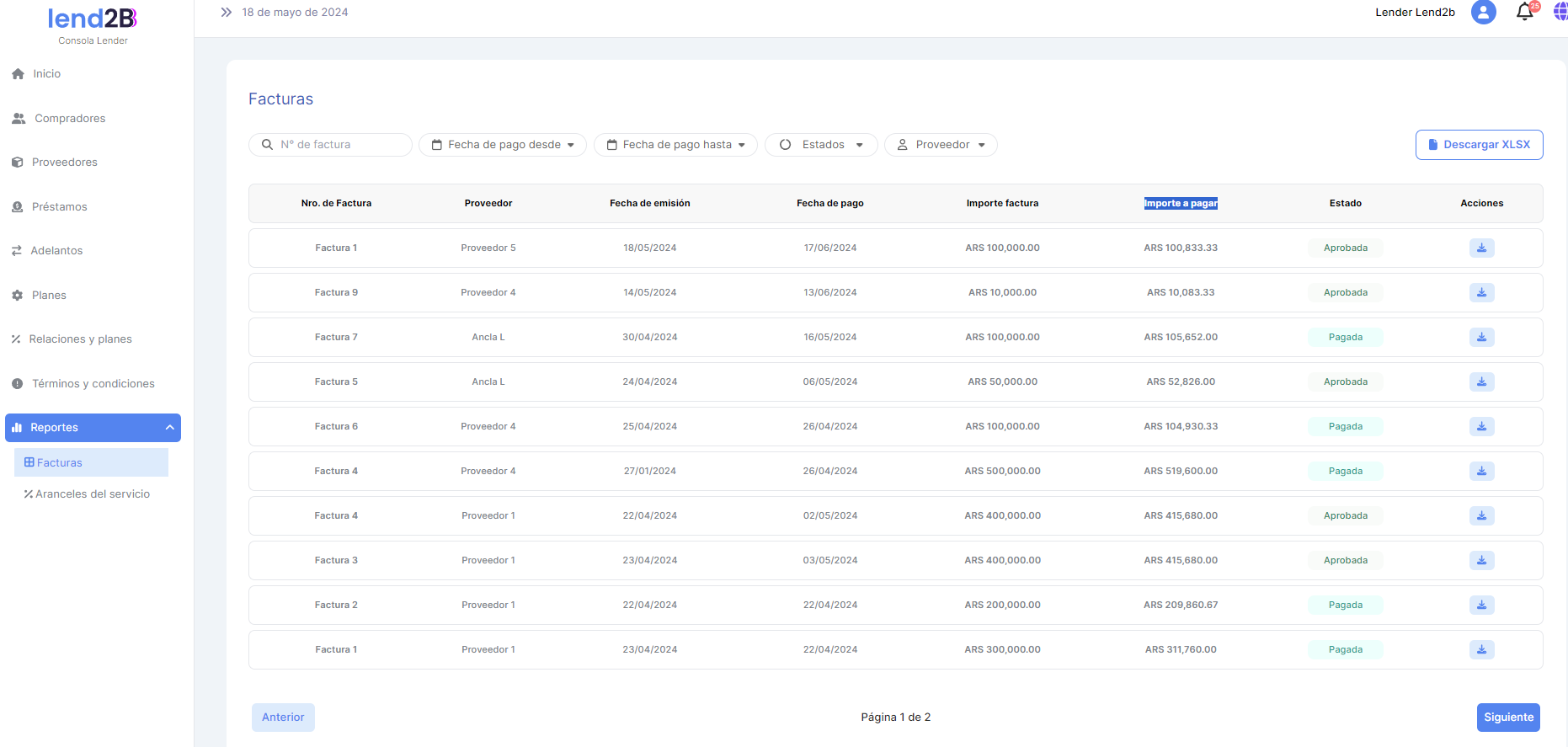The height and width of the screenshot is (747, 1568).
Task: Click download icon for Factura 2
Action: 1481,606
